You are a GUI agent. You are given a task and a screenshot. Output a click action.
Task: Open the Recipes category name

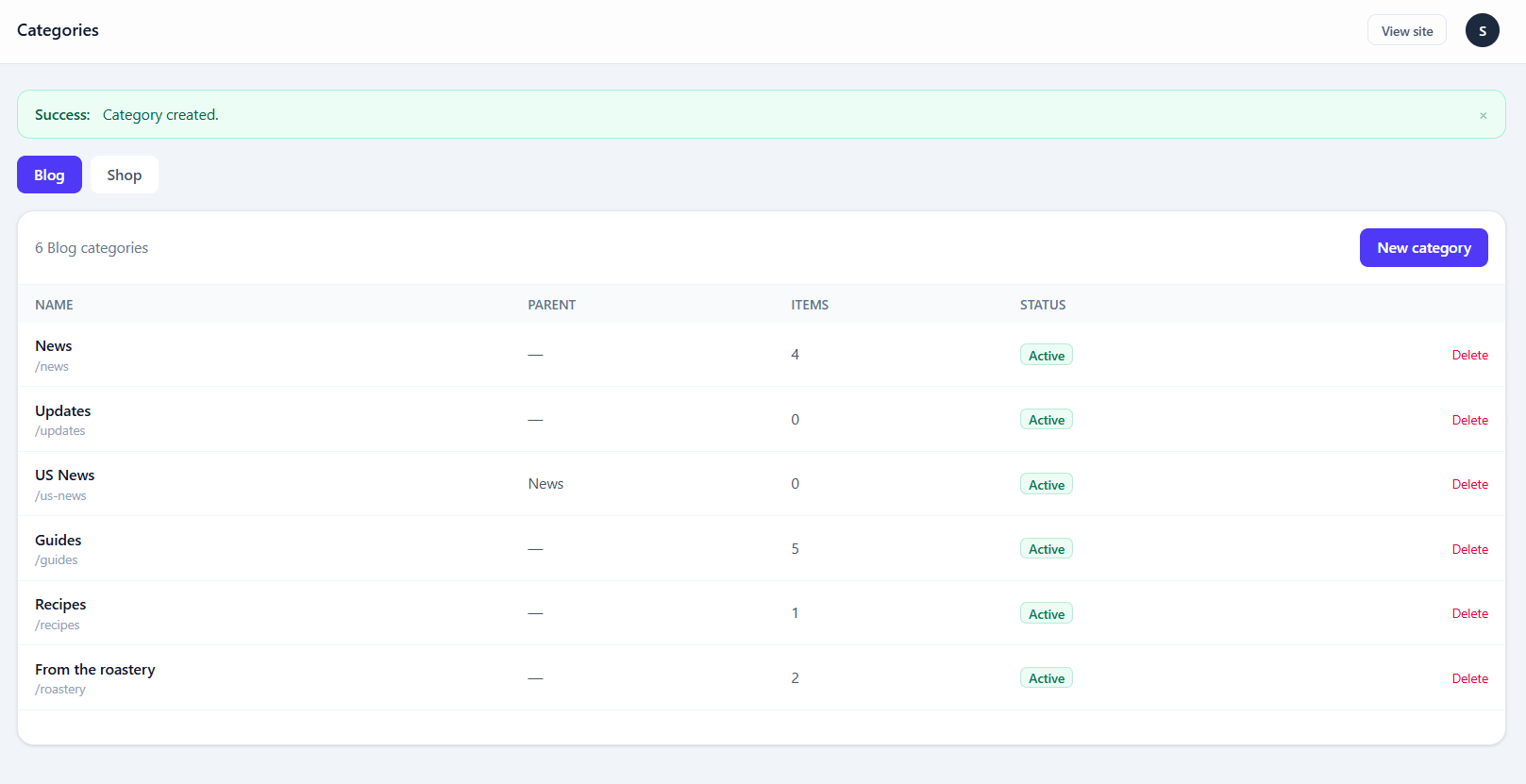(60, 605)
